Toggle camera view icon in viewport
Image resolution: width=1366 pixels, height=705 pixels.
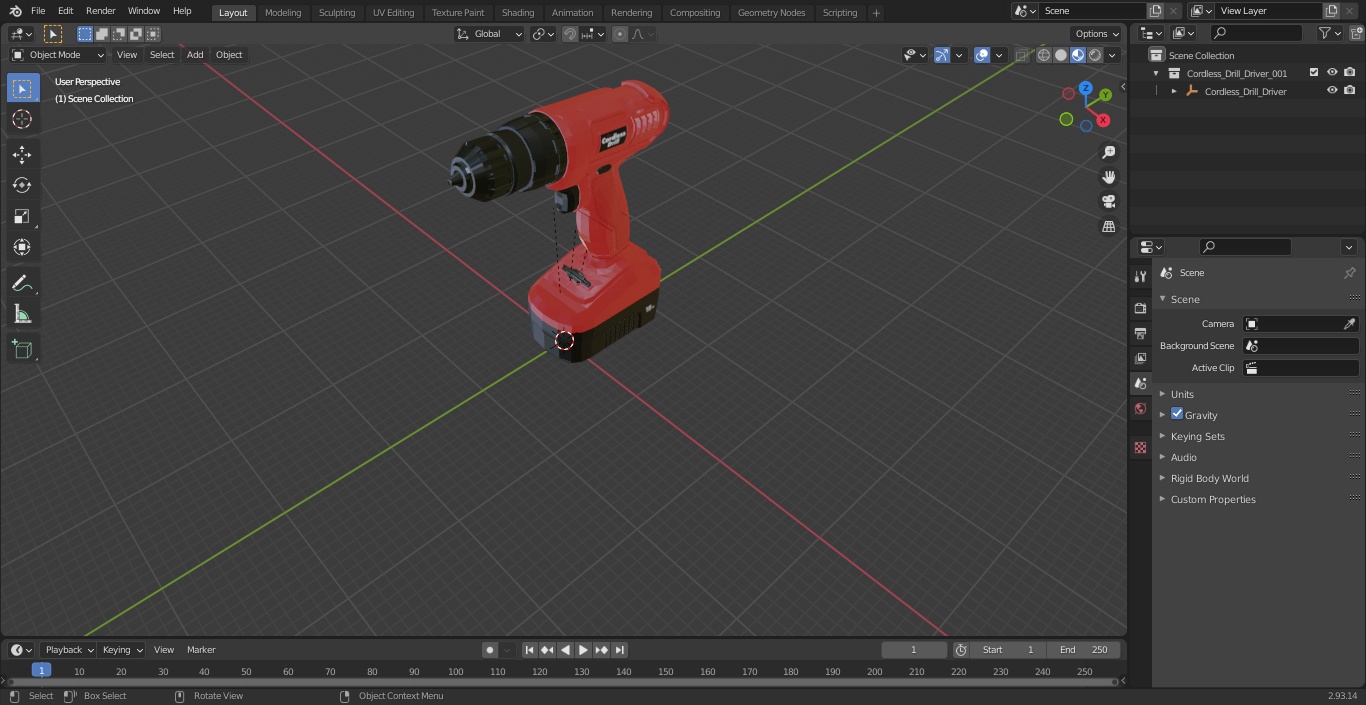point(1108,202)
